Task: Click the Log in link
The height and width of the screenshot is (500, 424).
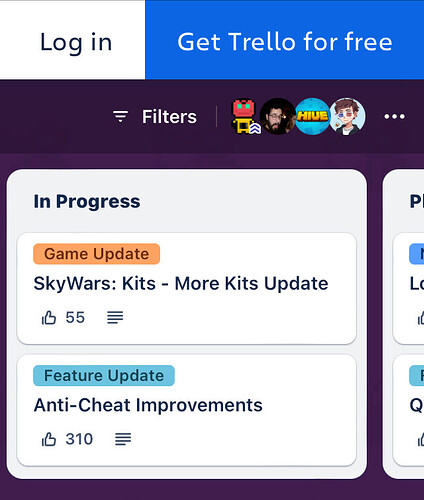Action: 76,42
